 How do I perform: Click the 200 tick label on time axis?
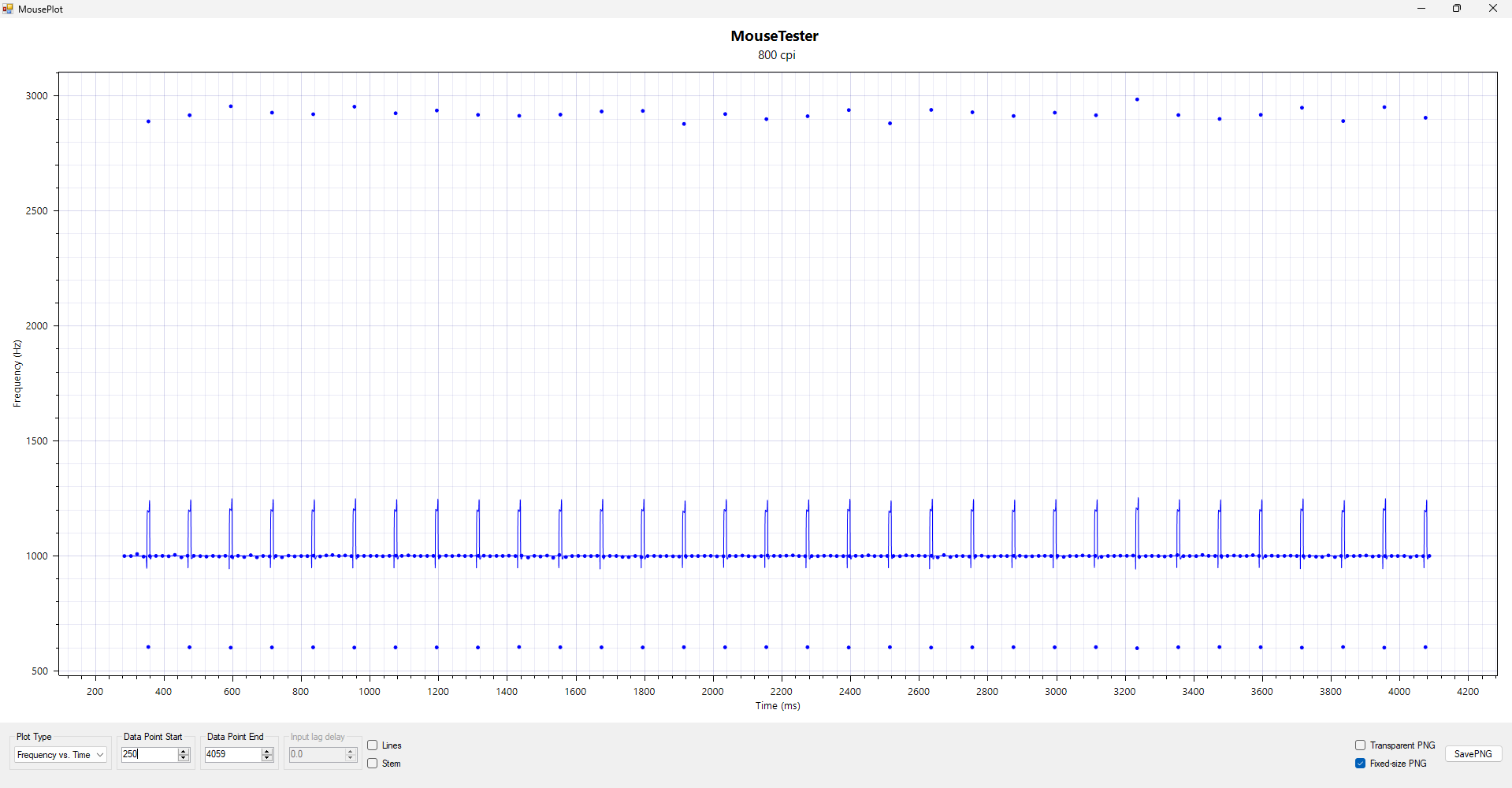95,692
